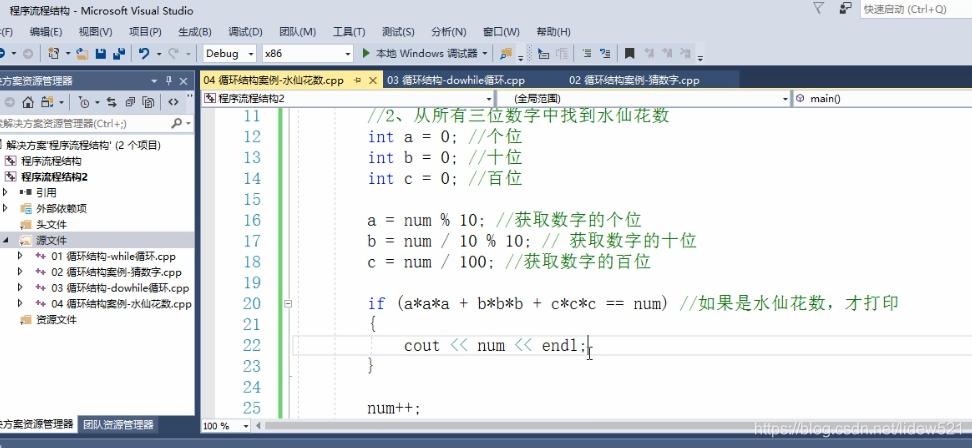Switch to the 团队资源管理器 bottom tab
The image size is (972, 448).
click(x=118, y=424)
